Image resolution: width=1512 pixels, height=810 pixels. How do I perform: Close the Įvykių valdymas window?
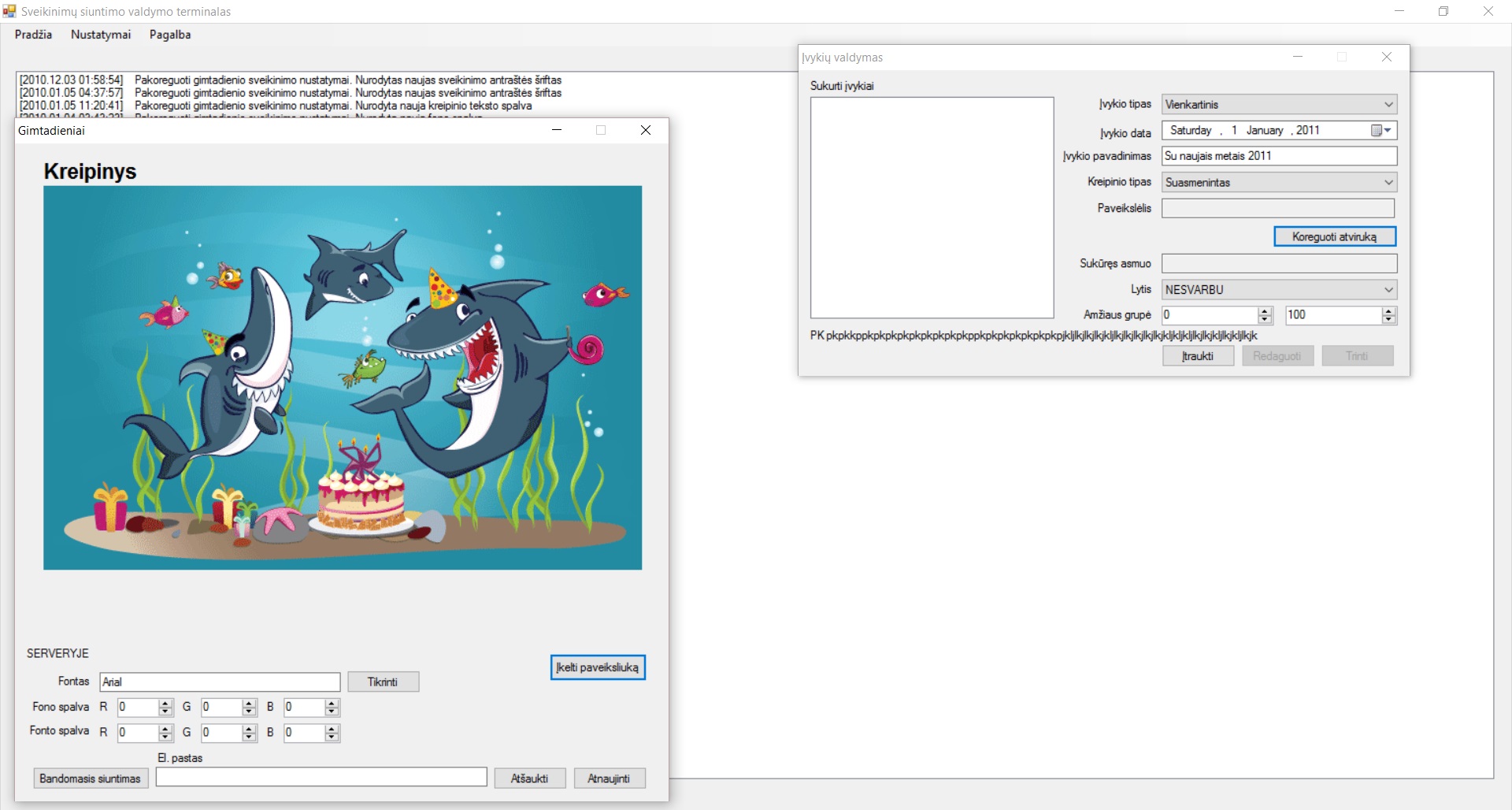coord(1387,57)
